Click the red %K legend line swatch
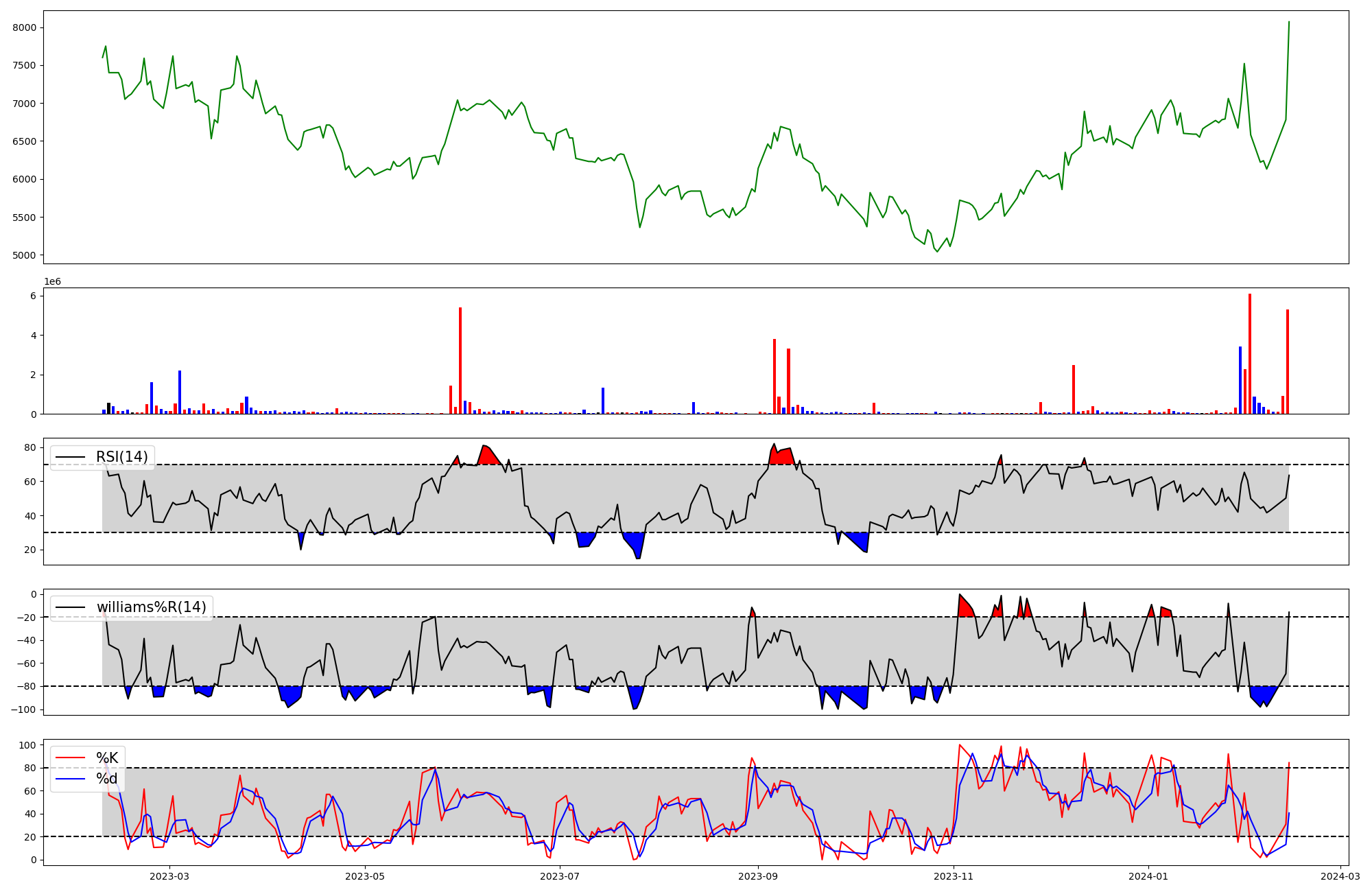1372x892 pixels. pos(70,758)
